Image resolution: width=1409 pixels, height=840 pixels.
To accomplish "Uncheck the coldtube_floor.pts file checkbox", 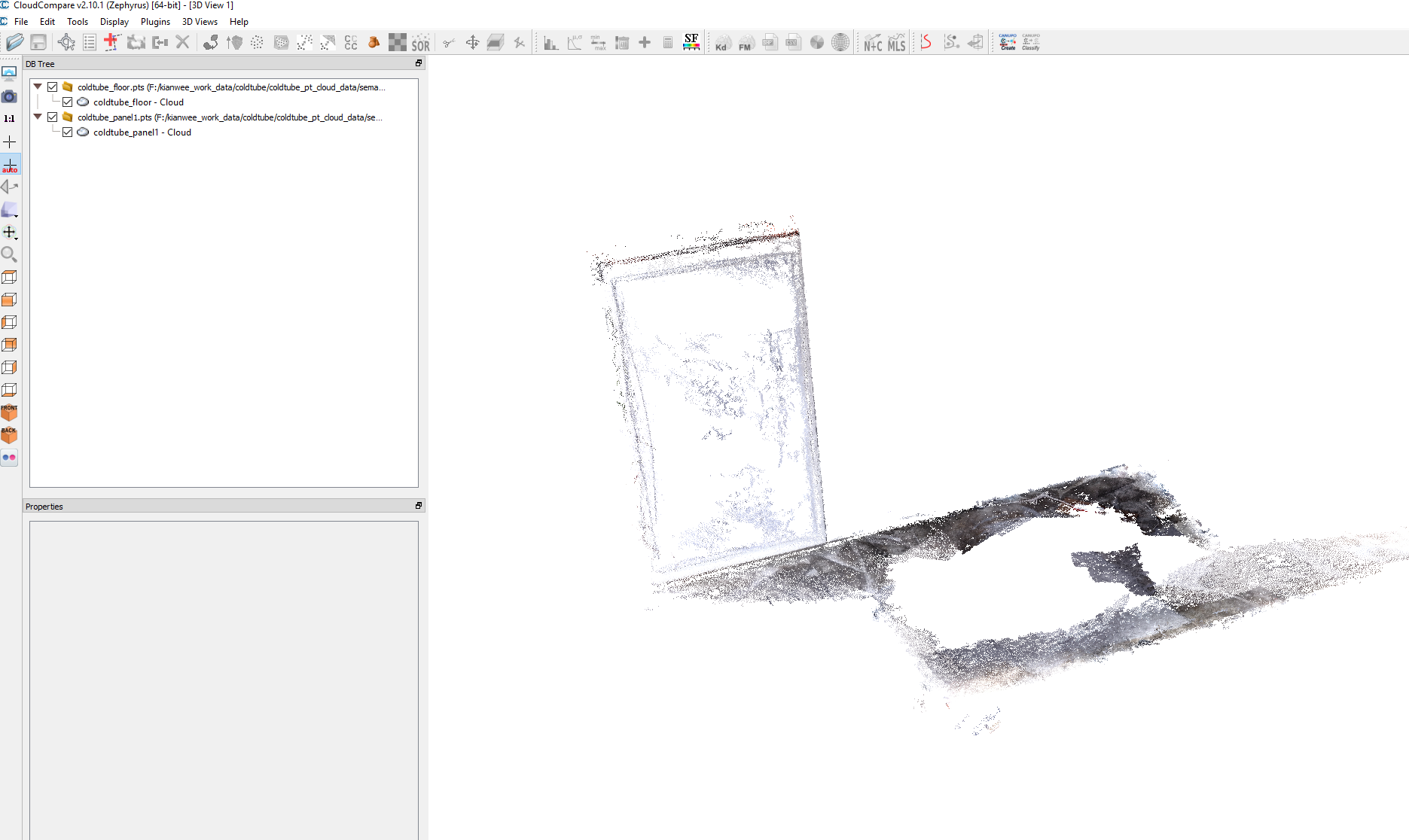I will (53, 87).
